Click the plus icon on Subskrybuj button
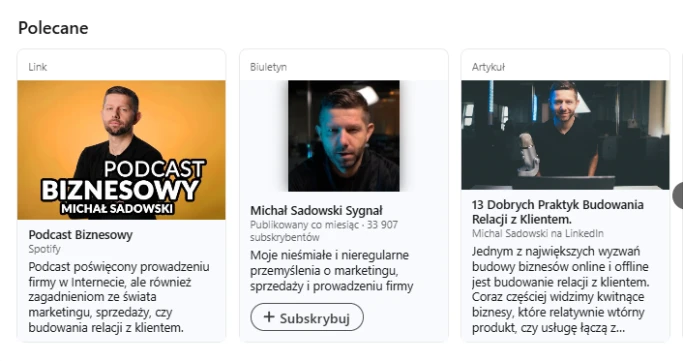 pos(269,317)
